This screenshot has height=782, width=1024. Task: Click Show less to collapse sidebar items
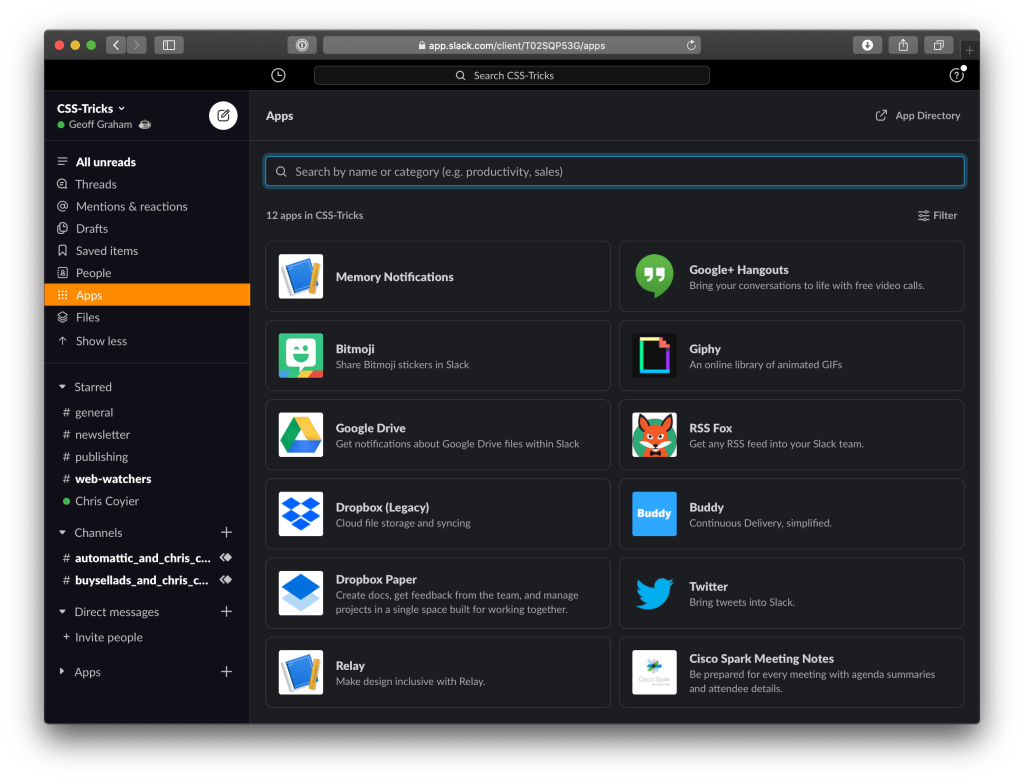tap(101, 341)
